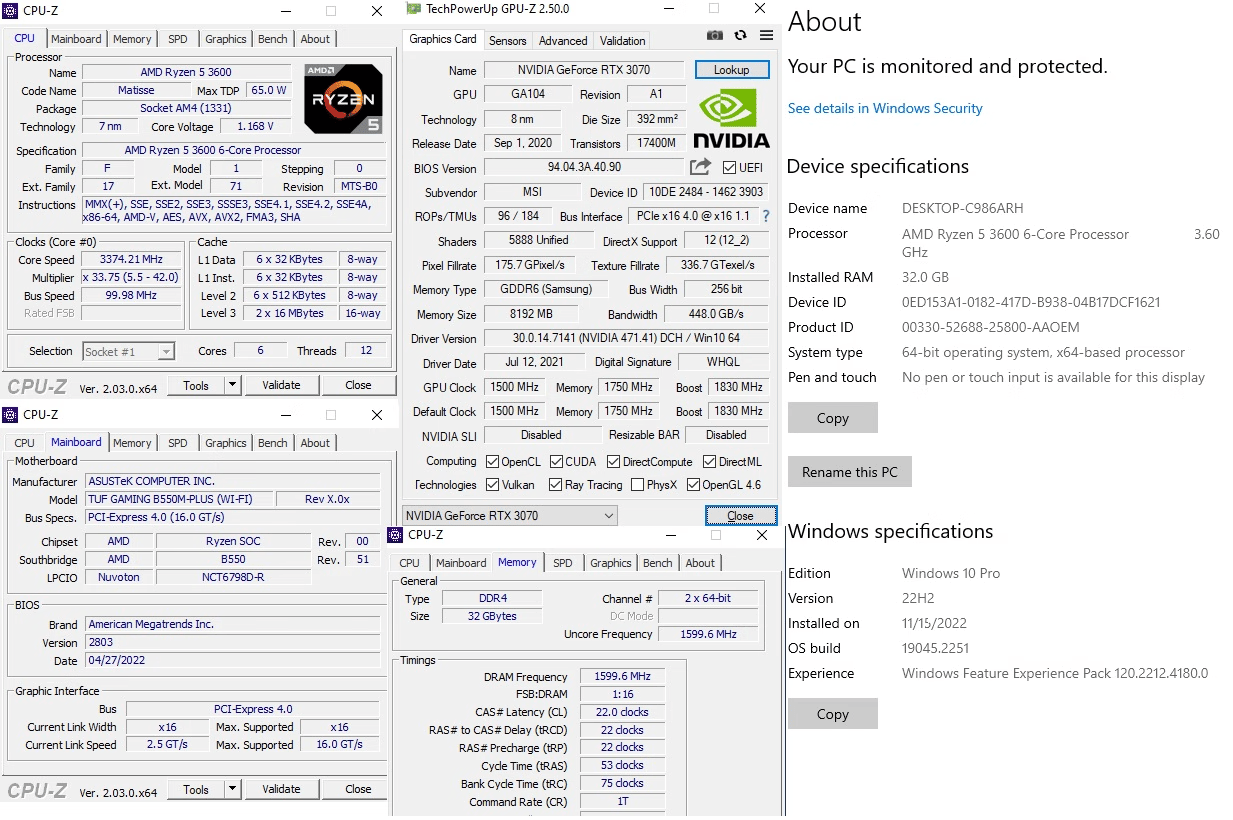The height and width of the screenshot is (820, 1233).
Task: Toggle the CUDA checkbox
Action: coord(555,462)
